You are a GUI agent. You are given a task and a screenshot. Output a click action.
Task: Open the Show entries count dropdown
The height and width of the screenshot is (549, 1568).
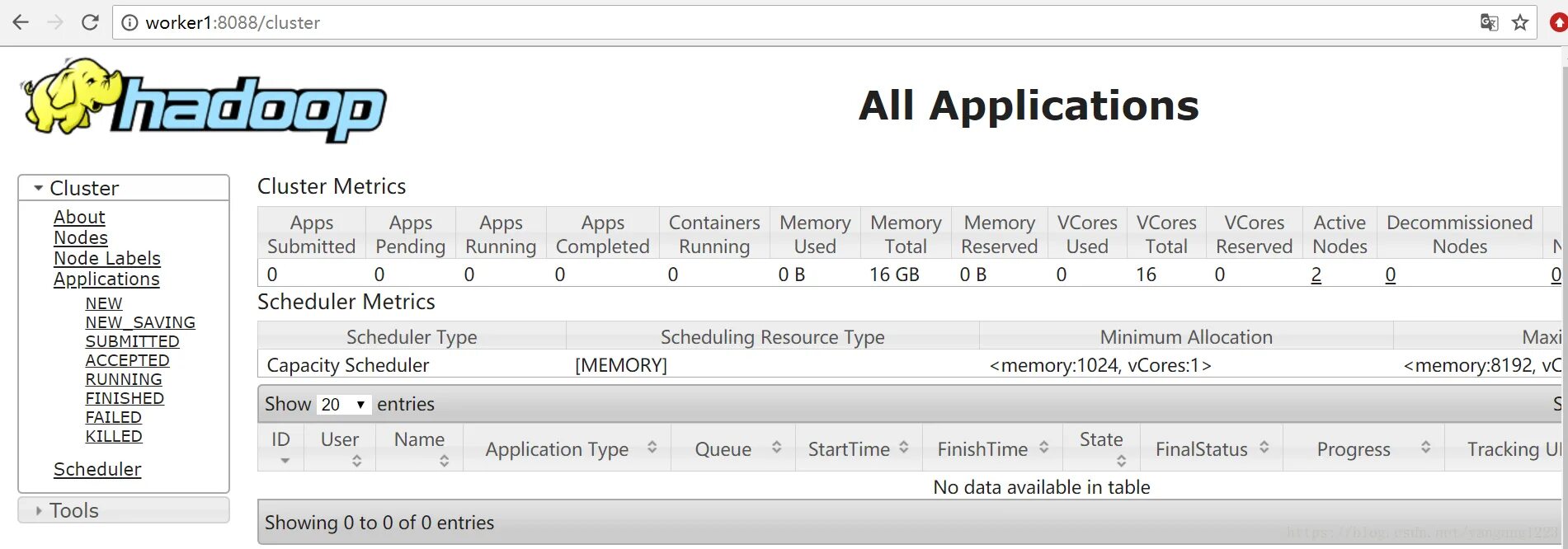[x=342, y=405]
